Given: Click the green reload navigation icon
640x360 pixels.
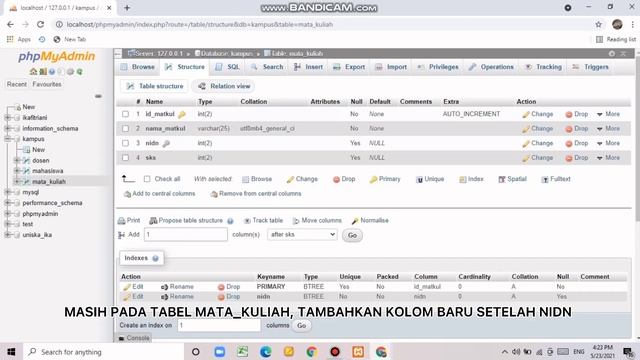Looking at the screenshot, I should pyautogui.click(x=80, y=71).
